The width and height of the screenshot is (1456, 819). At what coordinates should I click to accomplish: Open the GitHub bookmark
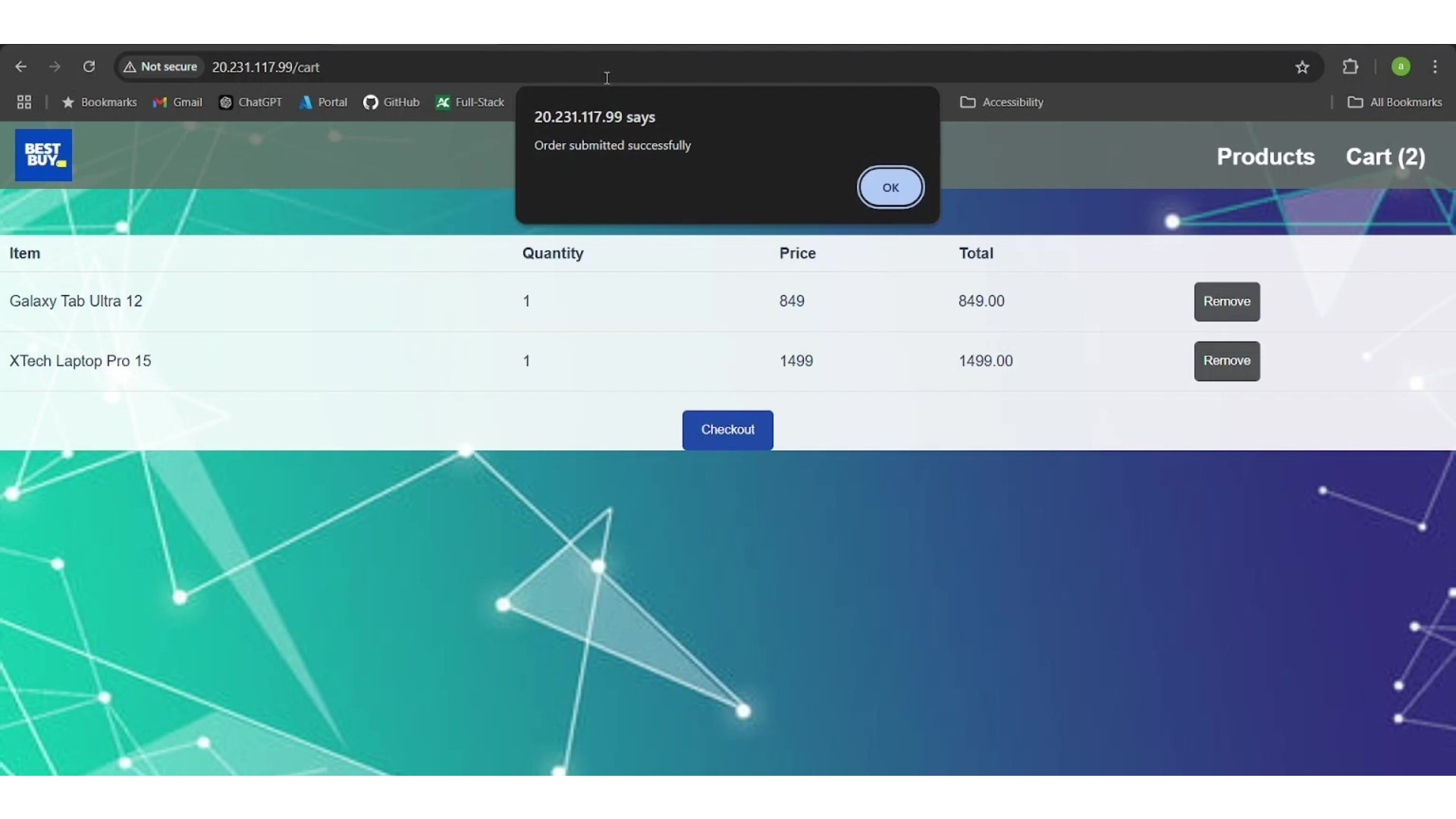coord(391,102)
